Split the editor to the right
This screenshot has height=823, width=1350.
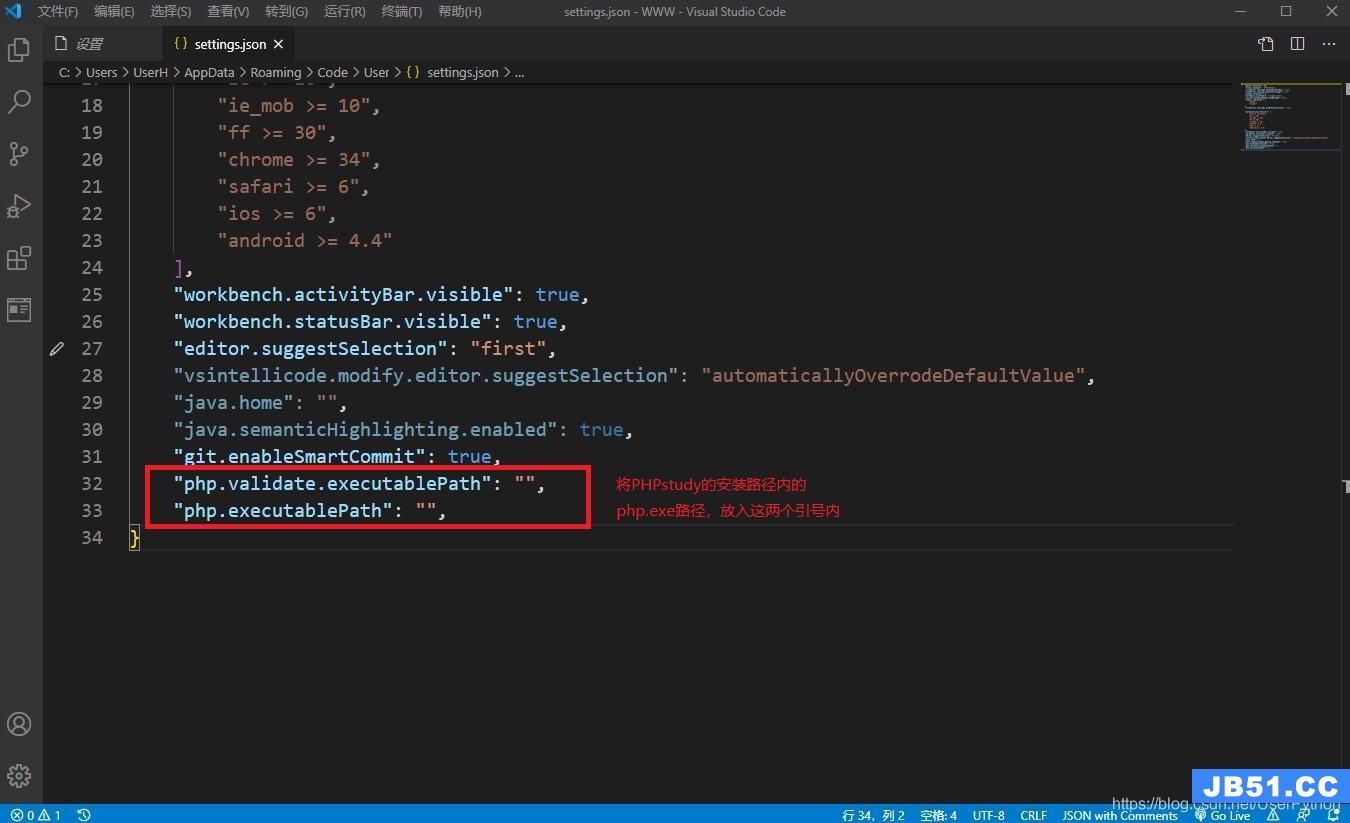[1297, 44]
